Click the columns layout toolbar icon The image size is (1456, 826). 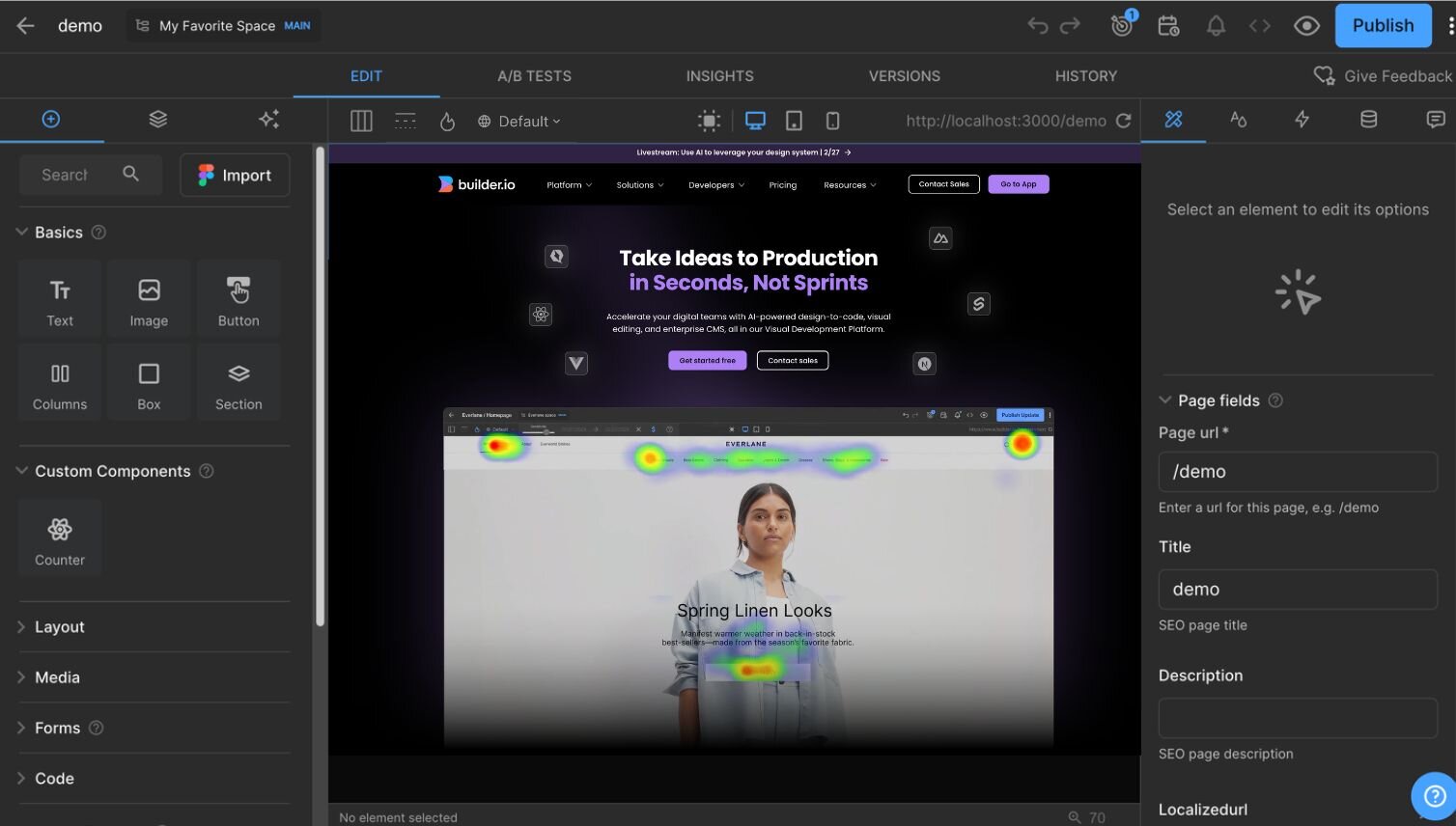(x=361, y=121)
